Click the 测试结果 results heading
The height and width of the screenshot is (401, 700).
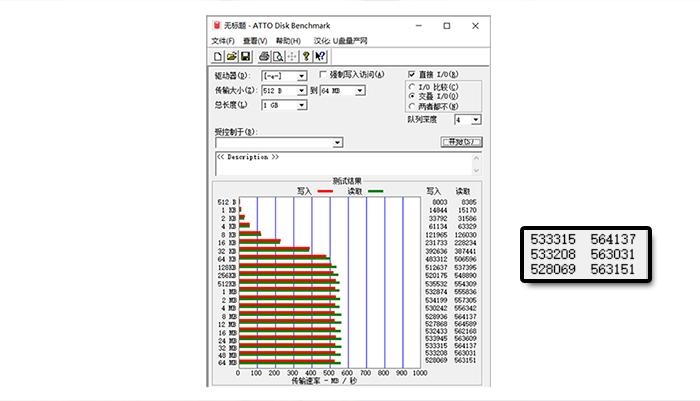click(x=347, y=181)
